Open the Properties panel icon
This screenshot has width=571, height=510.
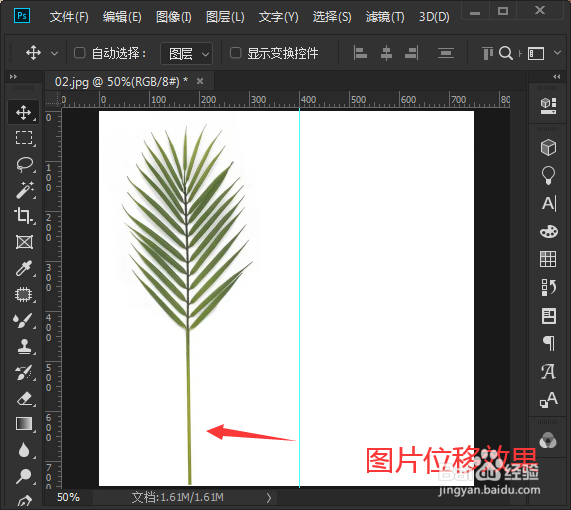click(548, 315)
